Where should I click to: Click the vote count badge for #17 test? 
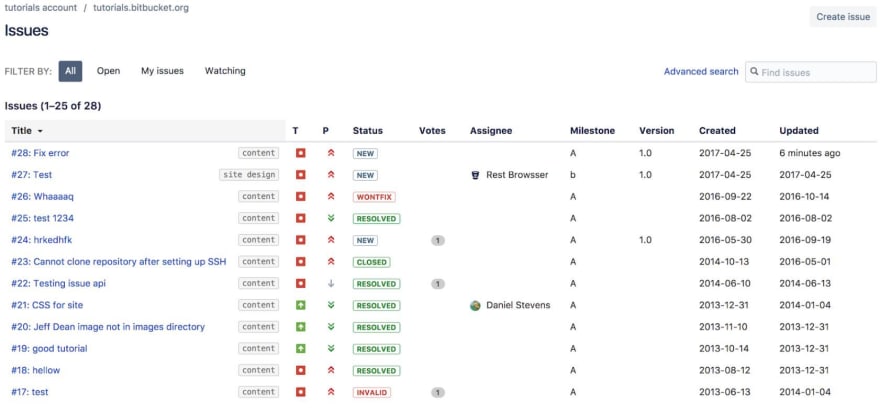[x=438, y=392]
